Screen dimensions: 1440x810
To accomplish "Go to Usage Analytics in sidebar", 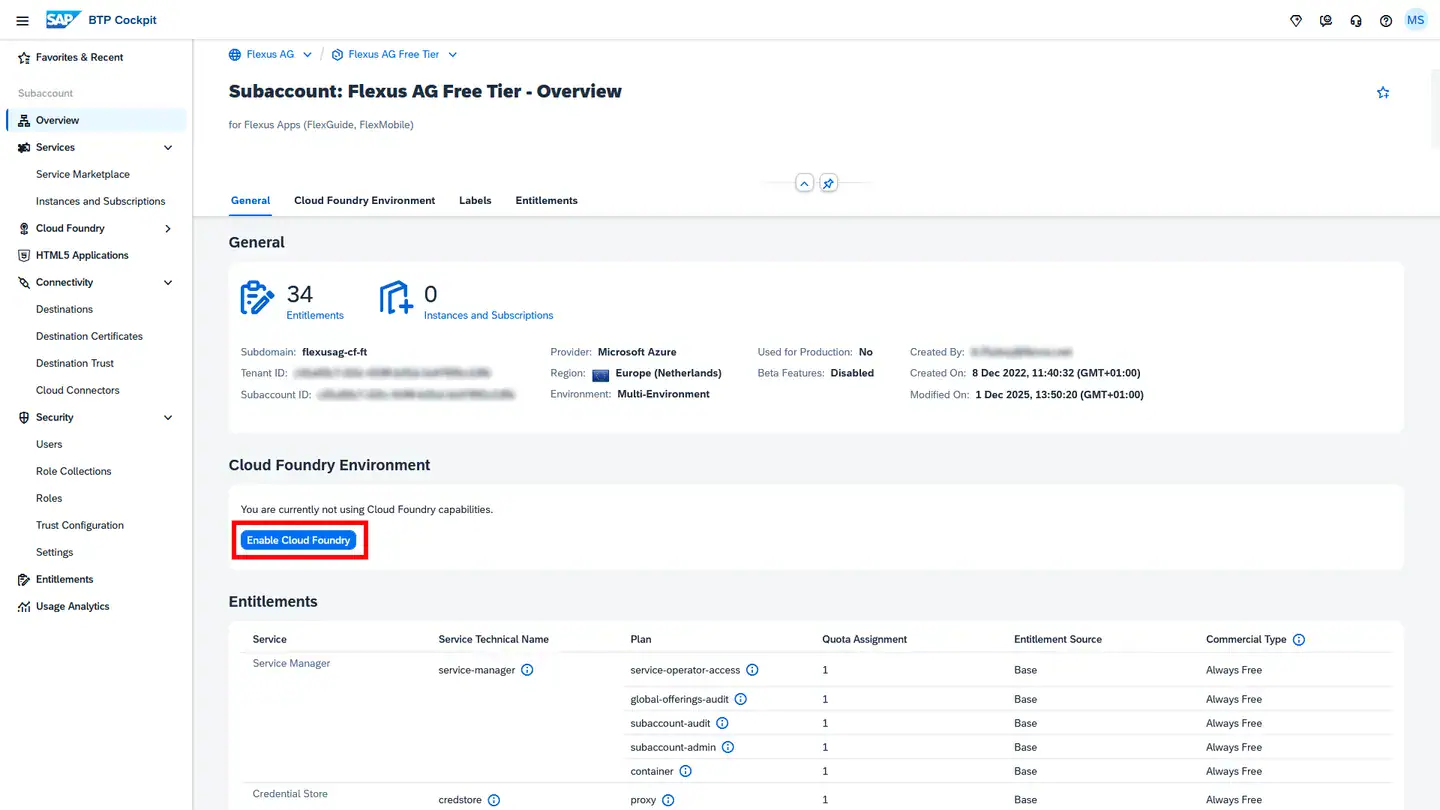I will pyautogui.click(x=72, y=606).
